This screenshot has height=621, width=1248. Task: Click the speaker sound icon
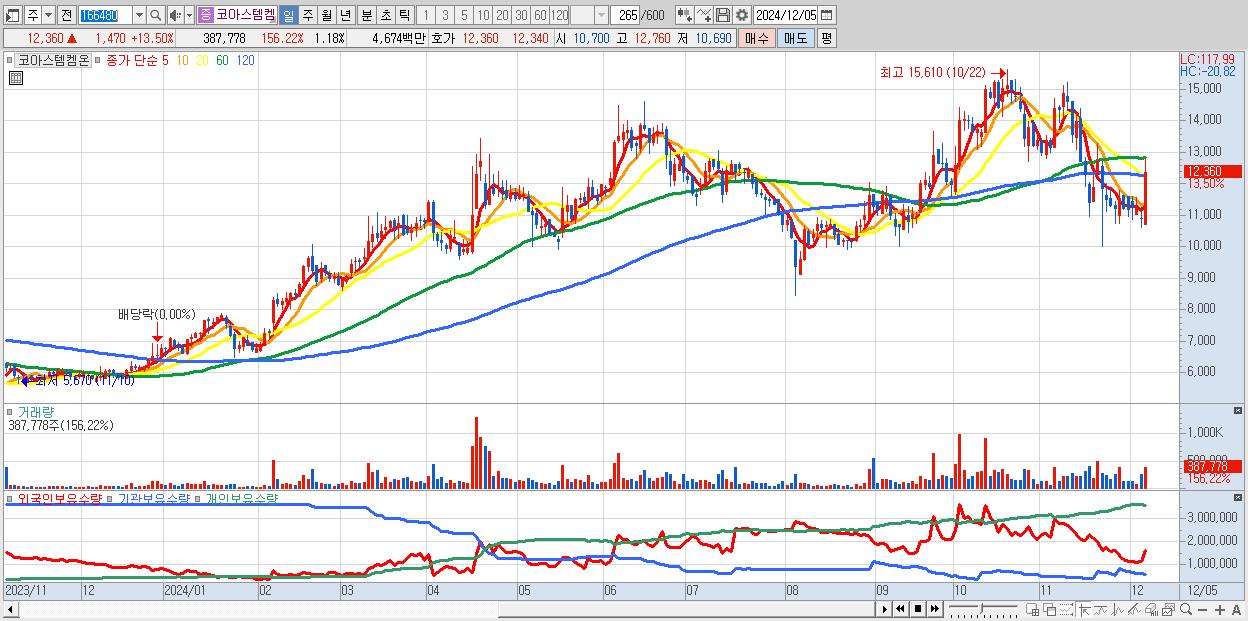175,16
